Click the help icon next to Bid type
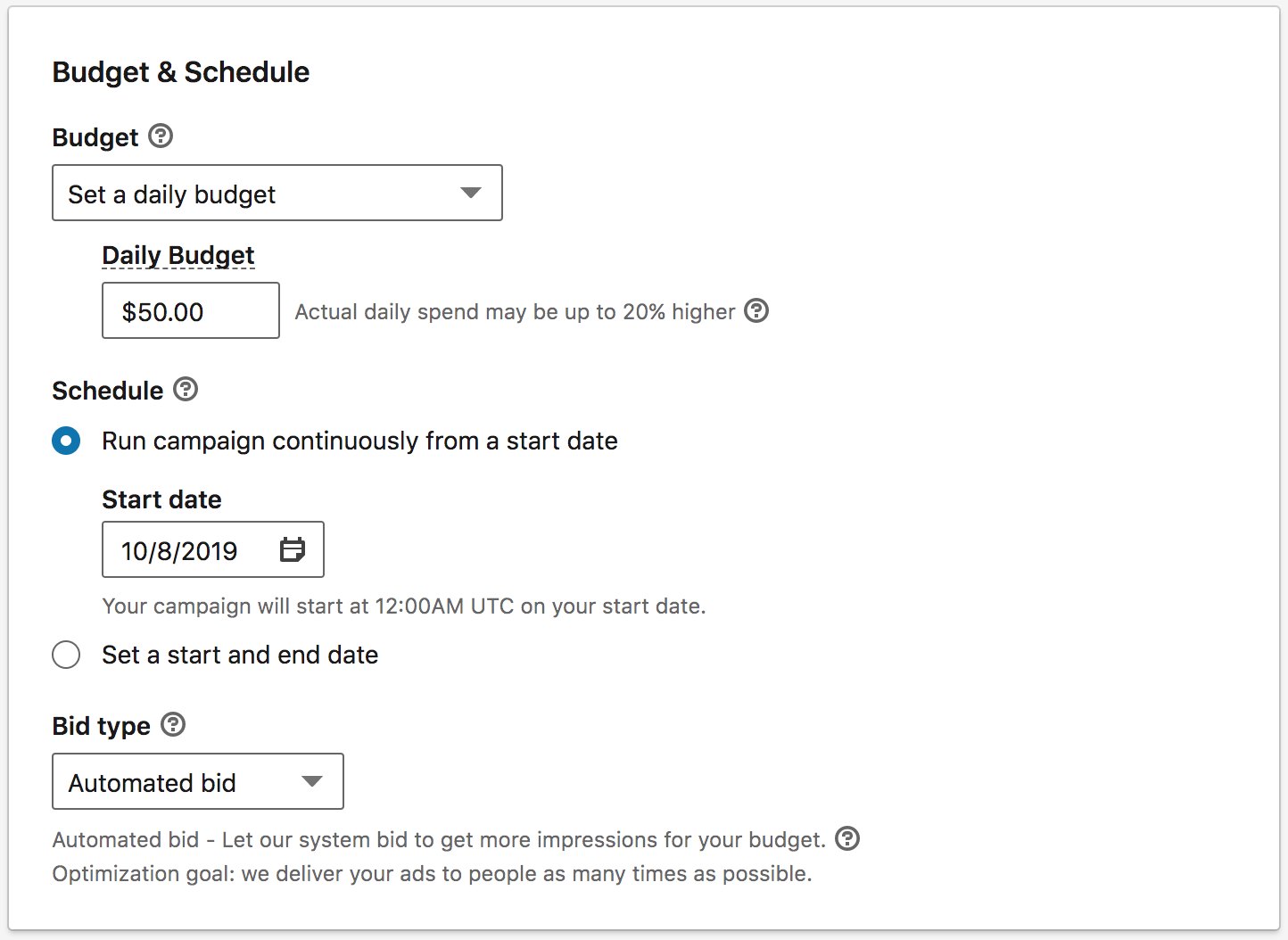The width and height of the screenshot is (1288, 940). point(173,724)
